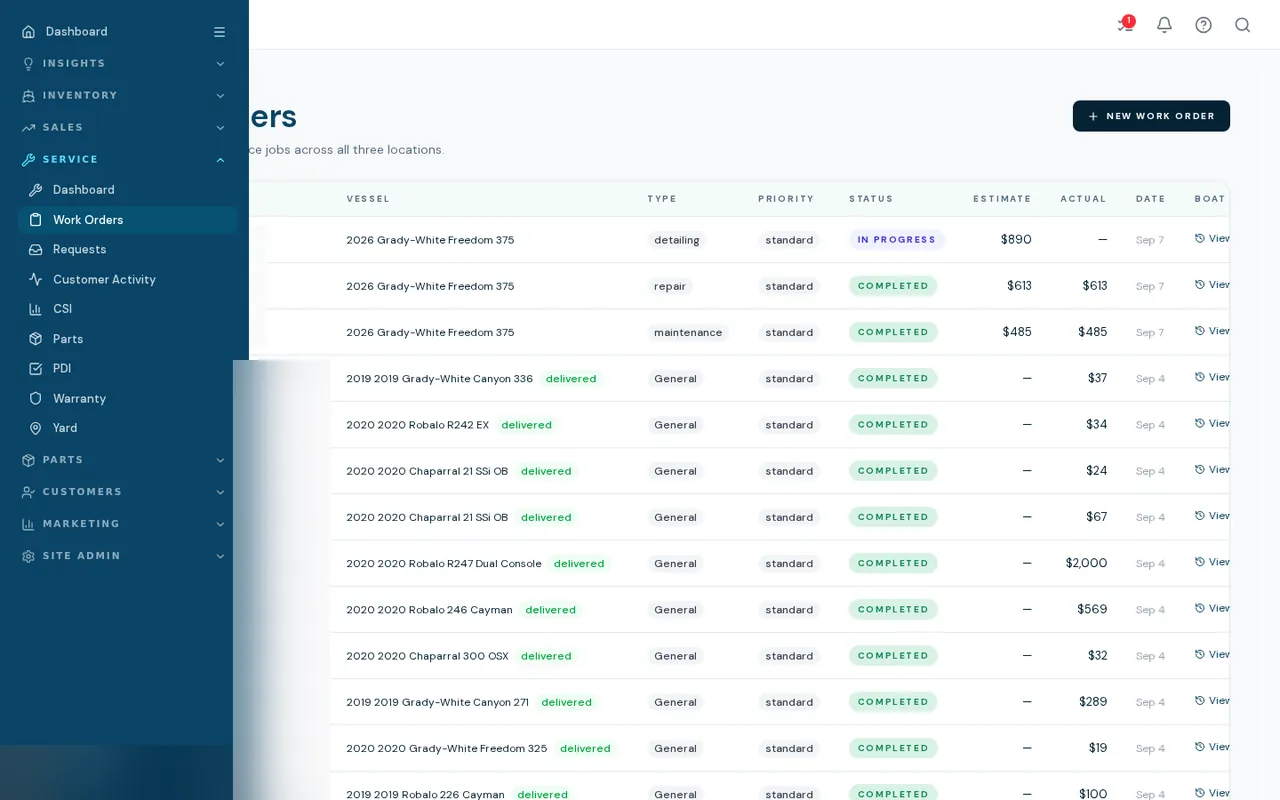
Task: Click the Work Orders clipboard icon
Action: click(36, 220)
